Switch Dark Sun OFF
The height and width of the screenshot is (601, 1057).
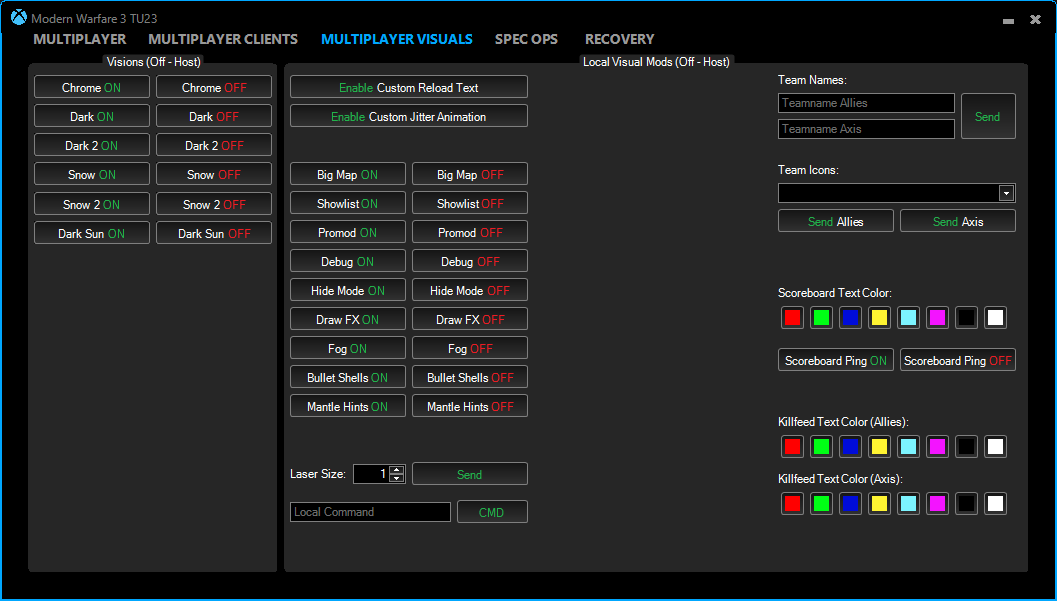[214, 232]
